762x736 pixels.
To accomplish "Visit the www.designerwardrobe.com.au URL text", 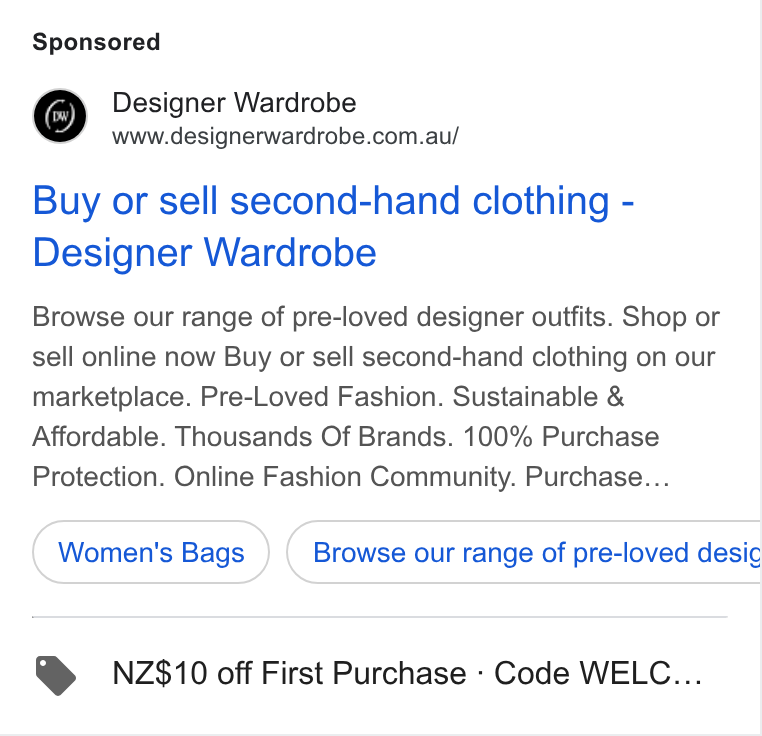I will (x=285, y=136).
